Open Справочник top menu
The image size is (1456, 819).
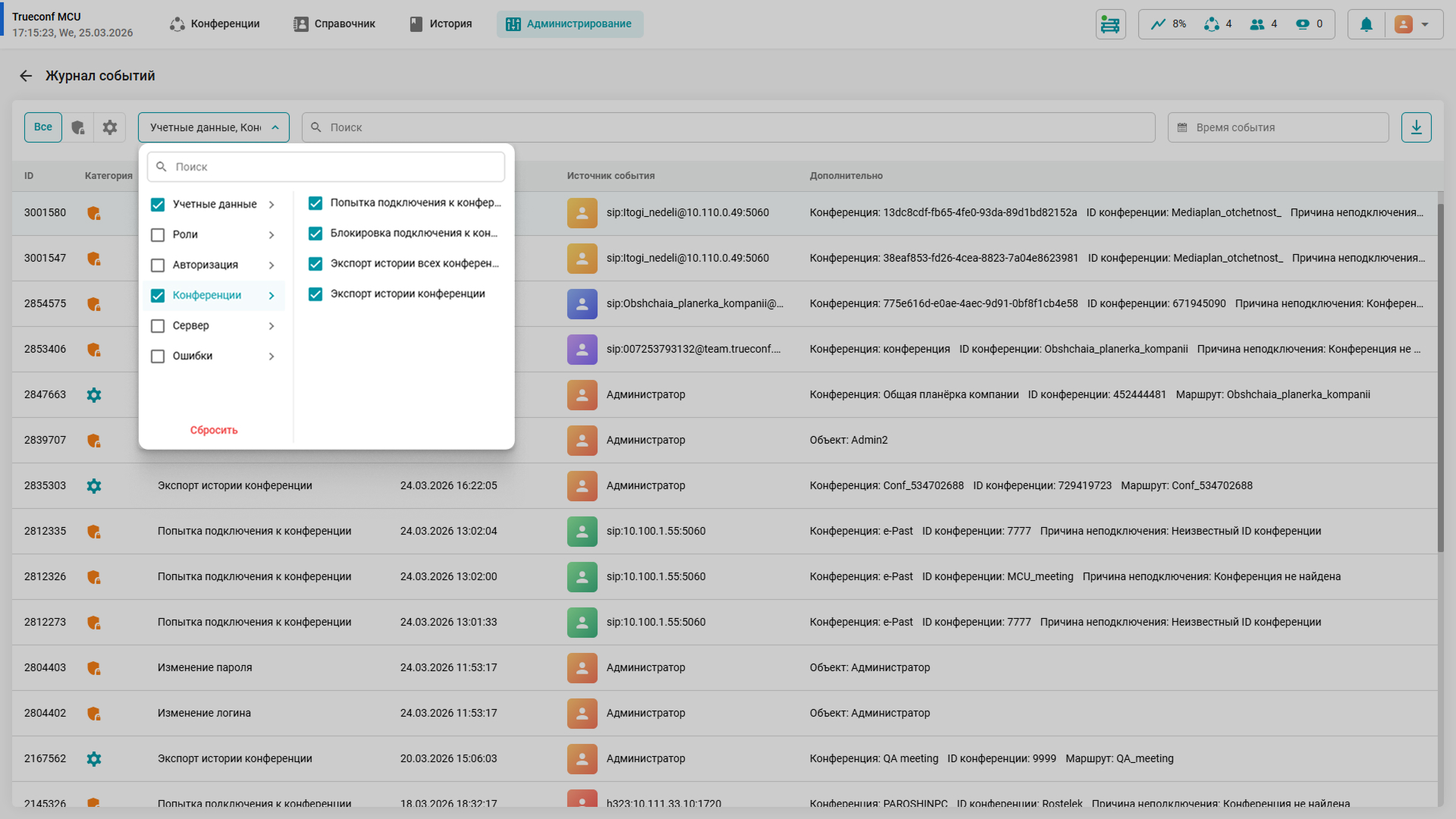point(334,24)
